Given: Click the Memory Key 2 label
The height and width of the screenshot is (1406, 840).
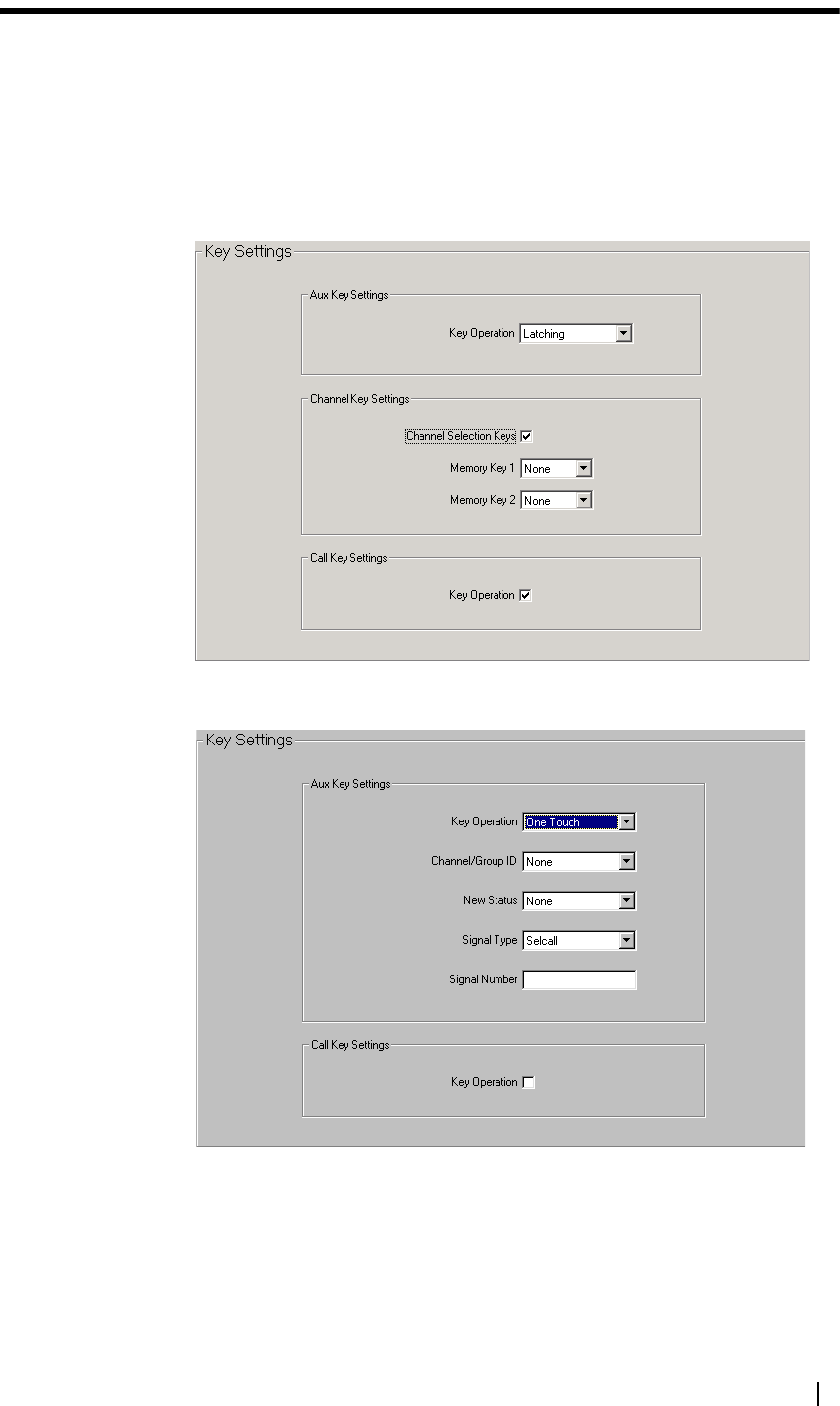Looking at the screenshot, I should tap(483, 501).
